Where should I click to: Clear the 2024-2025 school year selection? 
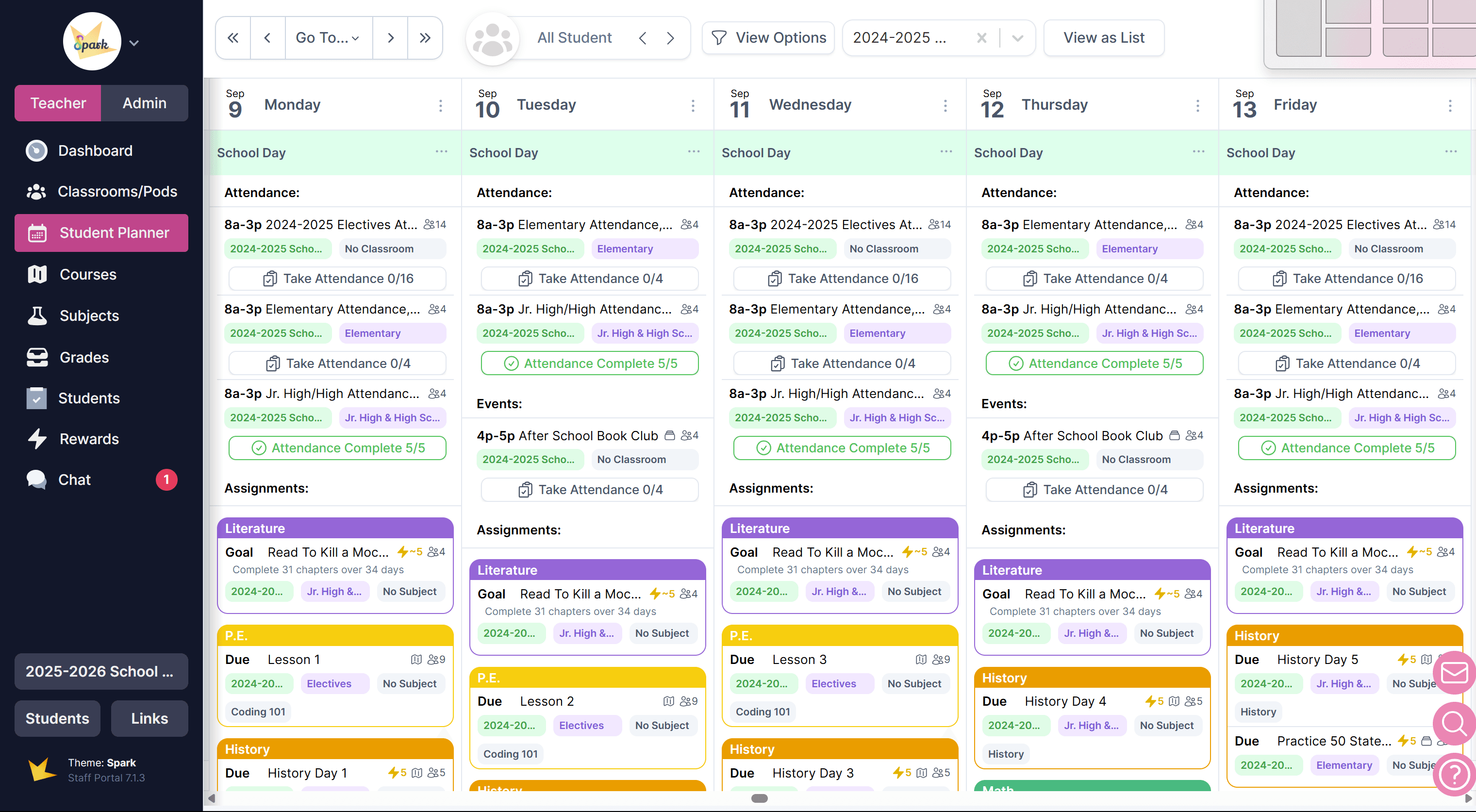tap(981, 38)
